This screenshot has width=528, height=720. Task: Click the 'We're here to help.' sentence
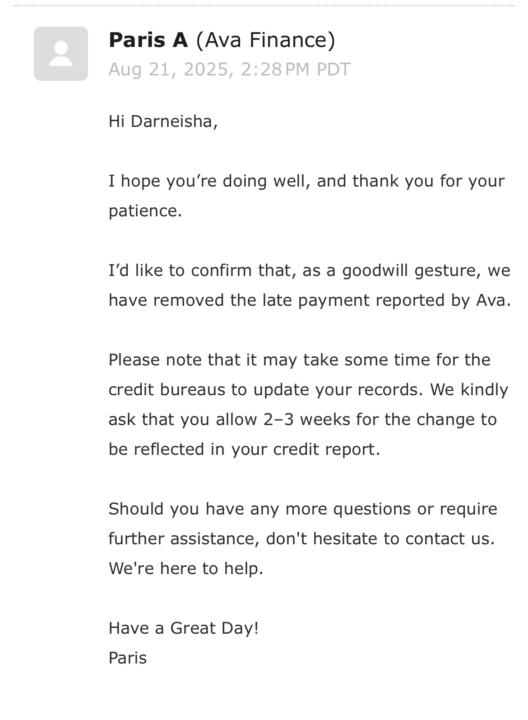point(186,568)
